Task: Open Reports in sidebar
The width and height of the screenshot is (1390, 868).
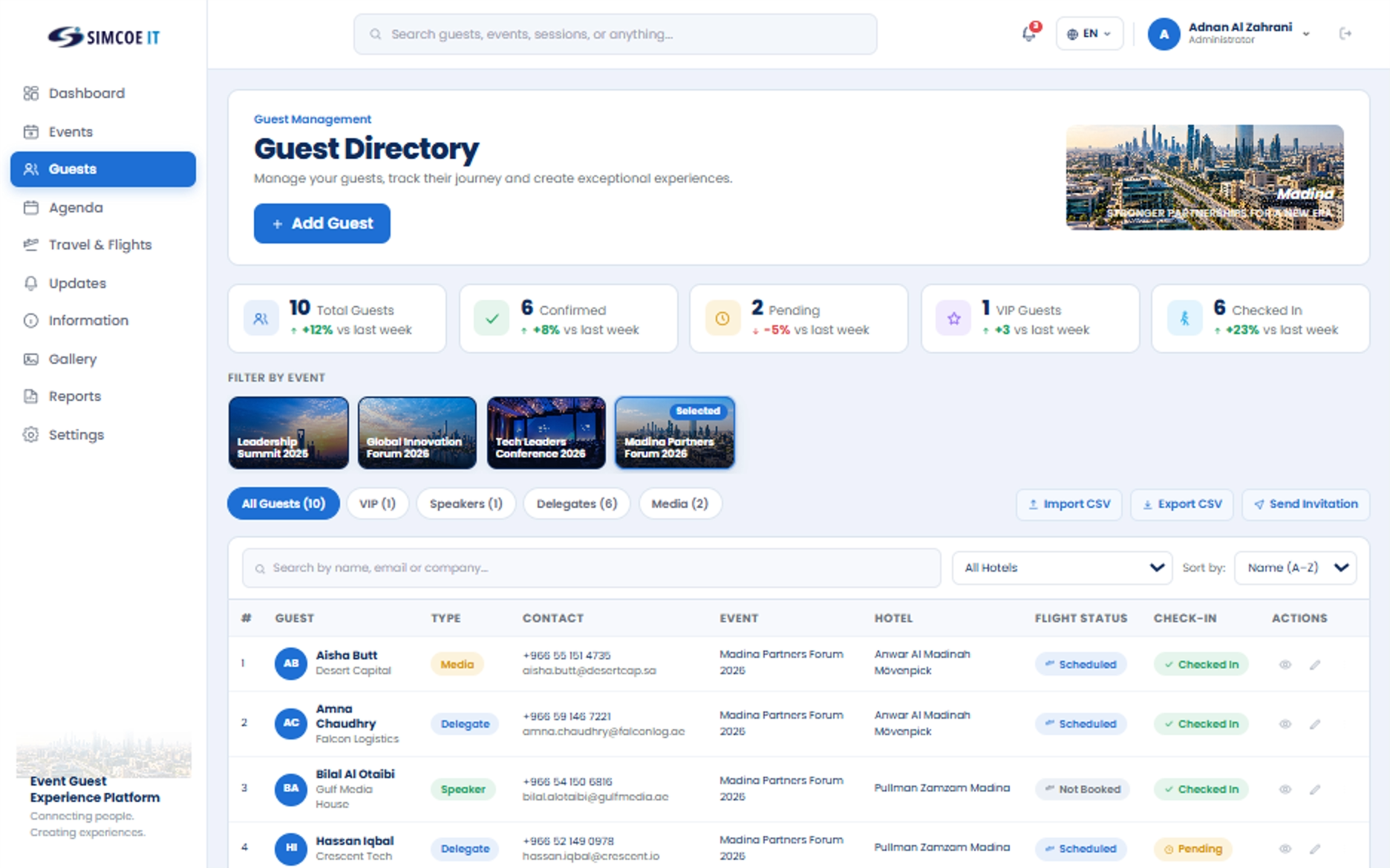Action: click(x=103, y=397)
